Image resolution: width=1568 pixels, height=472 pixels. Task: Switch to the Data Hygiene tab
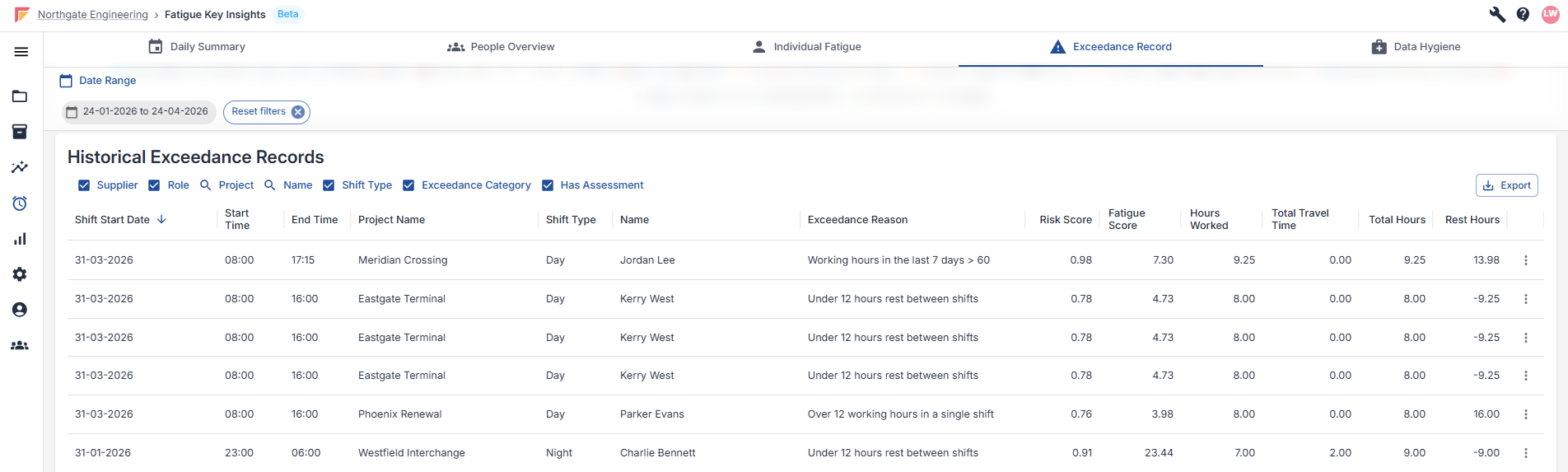pos(1416,47)
